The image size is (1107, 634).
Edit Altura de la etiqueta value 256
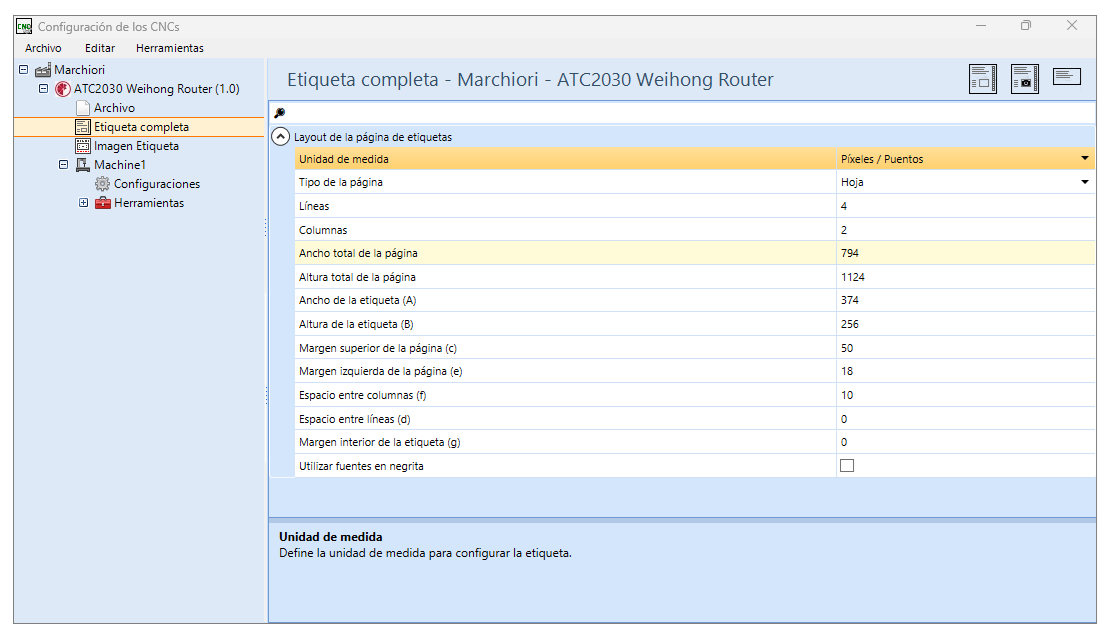[965, 325]
